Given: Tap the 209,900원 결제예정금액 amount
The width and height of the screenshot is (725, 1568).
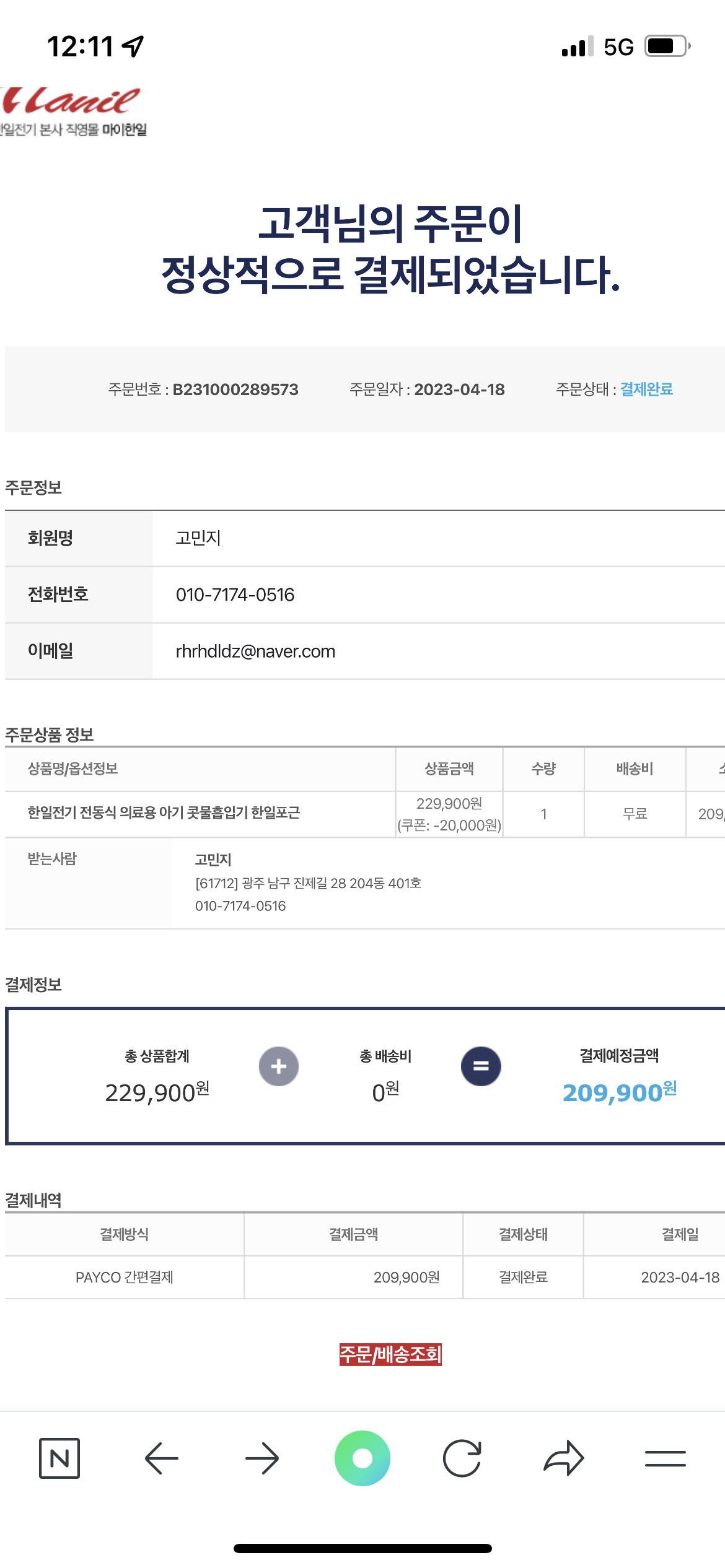Looking at the screenshot, I should point(620,1092).
